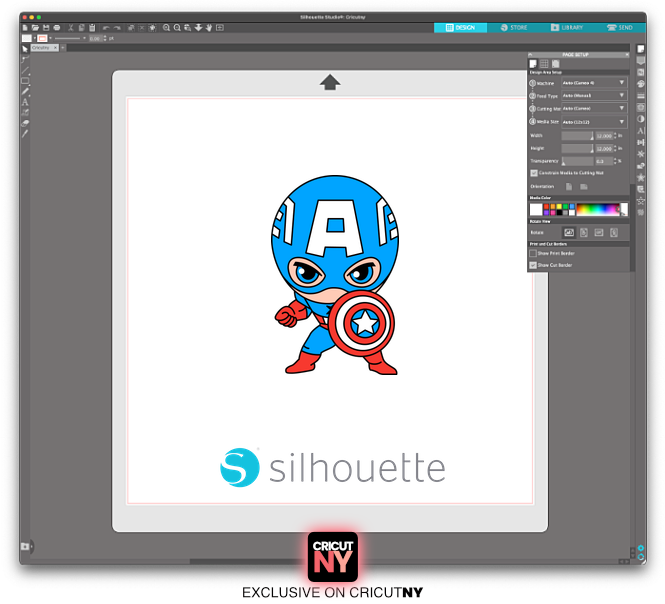The height and width of the screenshot is (604, 665).
Task: Click the line thickness value field
Action: [x=95, y=39]
